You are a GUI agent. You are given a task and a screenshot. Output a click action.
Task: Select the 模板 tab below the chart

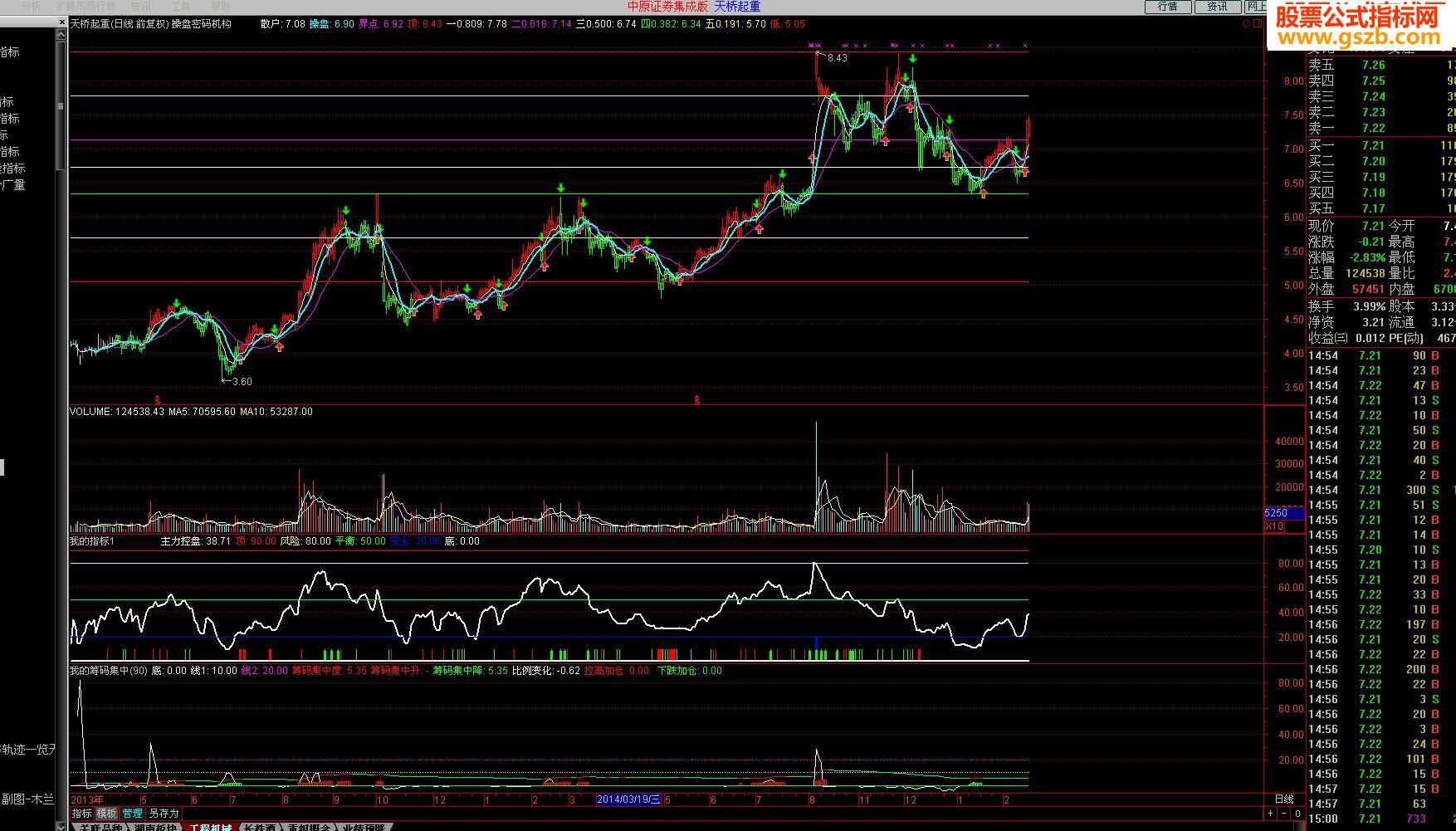106,814
